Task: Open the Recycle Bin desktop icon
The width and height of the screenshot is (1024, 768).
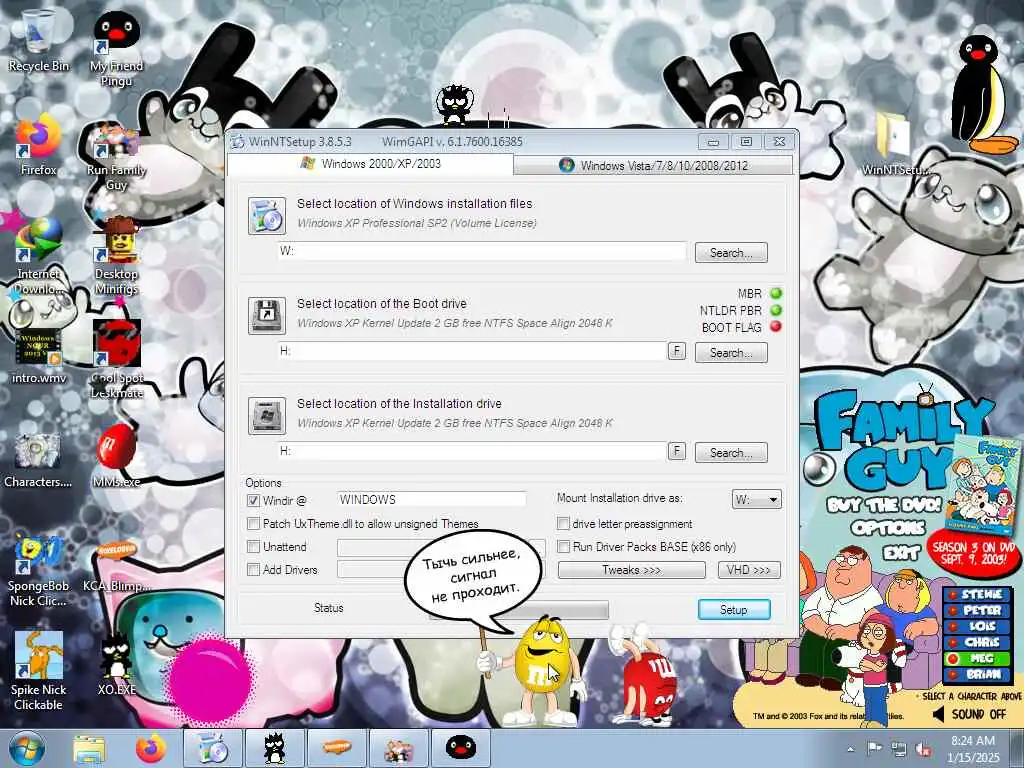Action: pos(38,40)
